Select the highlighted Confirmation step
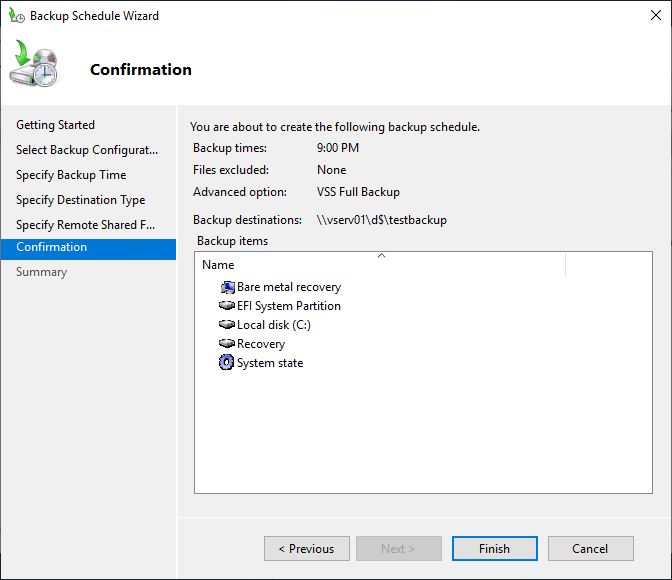This screenshot has width=672, height=580. tap(88, 249)
